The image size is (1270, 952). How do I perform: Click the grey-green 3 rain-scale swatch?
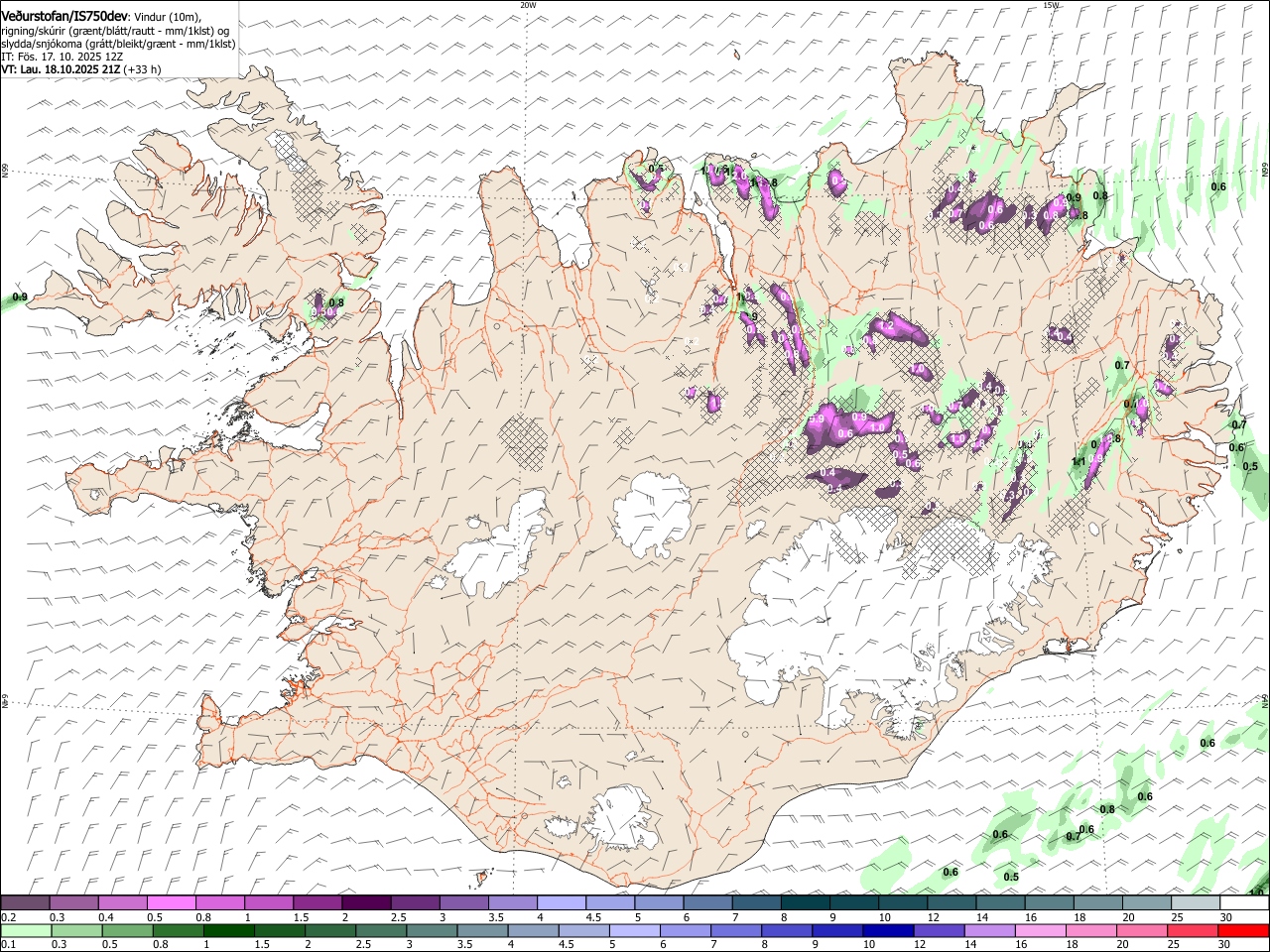point(432,930)
